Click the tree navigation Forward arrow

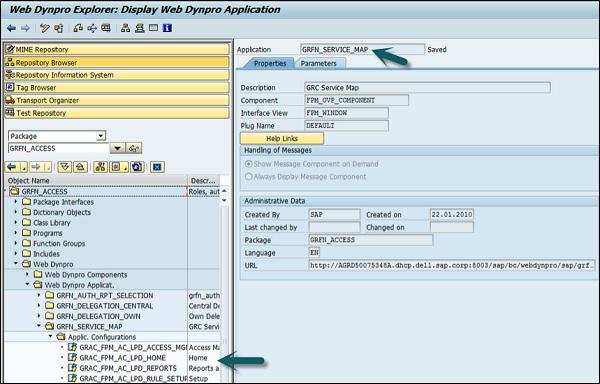click(x=36, y=167)
